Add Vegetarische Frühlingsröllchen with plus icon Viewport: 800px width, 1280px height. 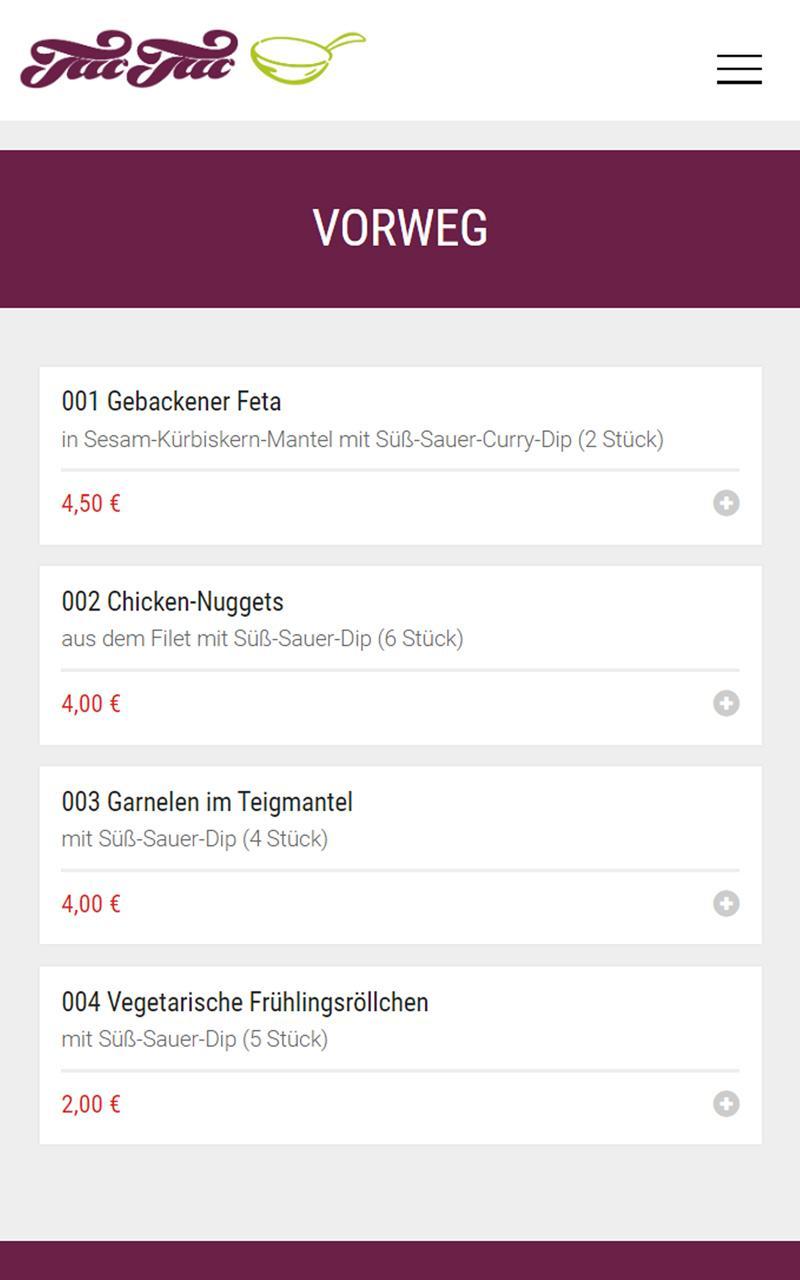point(726,1103)
